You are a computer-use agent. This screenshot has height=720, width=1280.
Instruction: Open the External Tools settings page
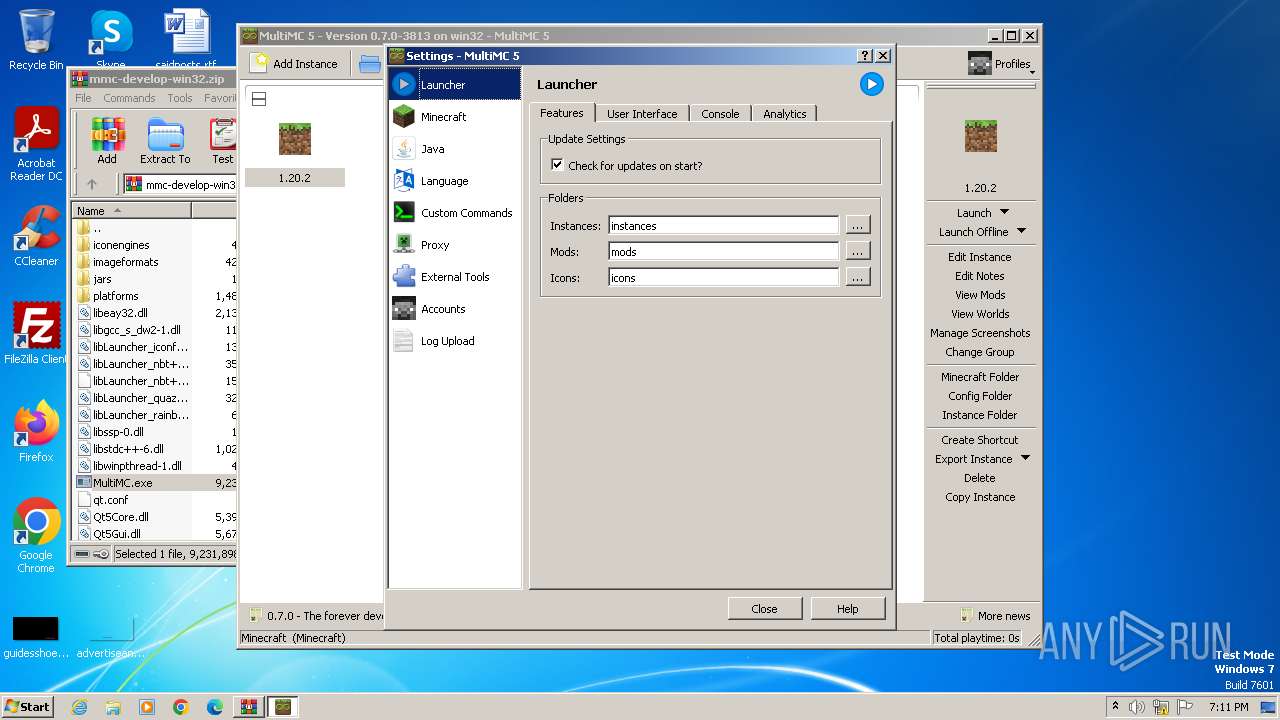pos(455,277)
